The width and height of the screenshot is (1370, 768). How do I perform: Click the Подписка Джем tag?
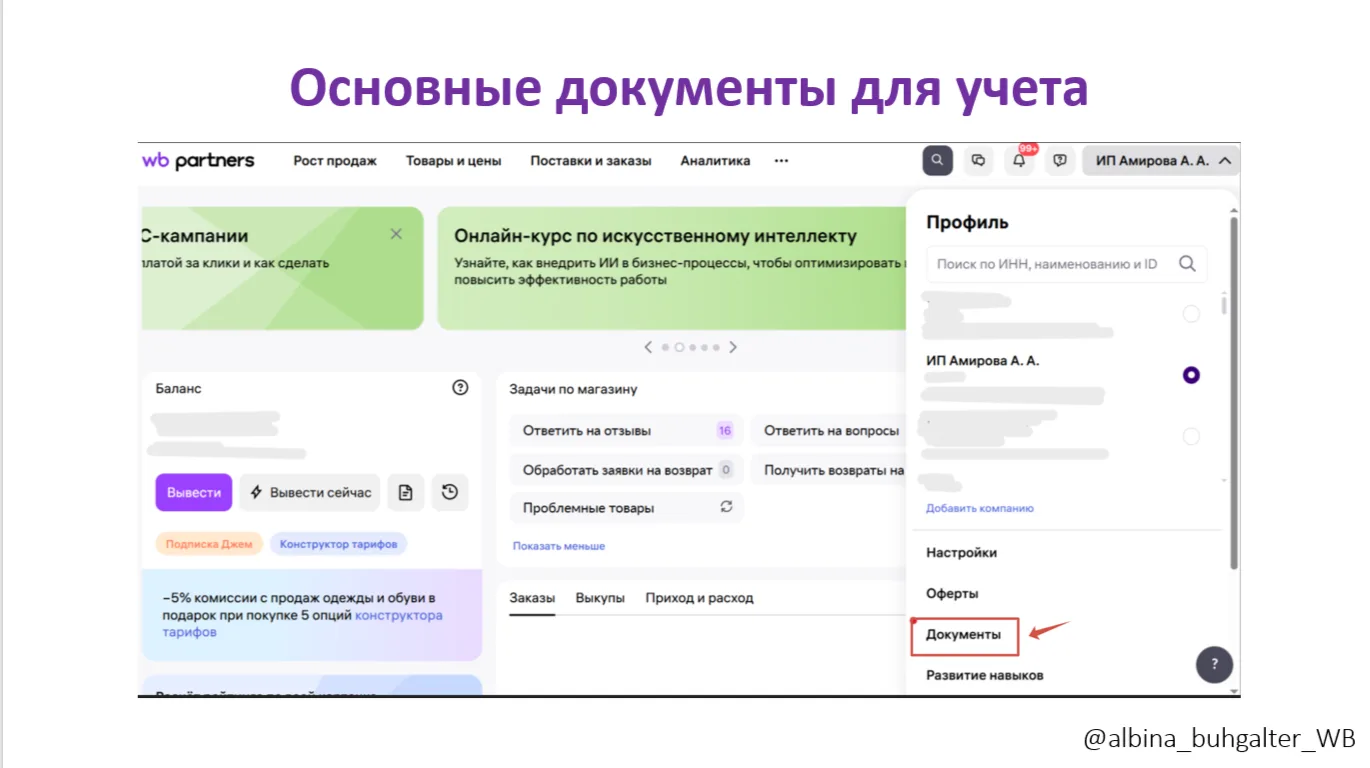(209, 544)
